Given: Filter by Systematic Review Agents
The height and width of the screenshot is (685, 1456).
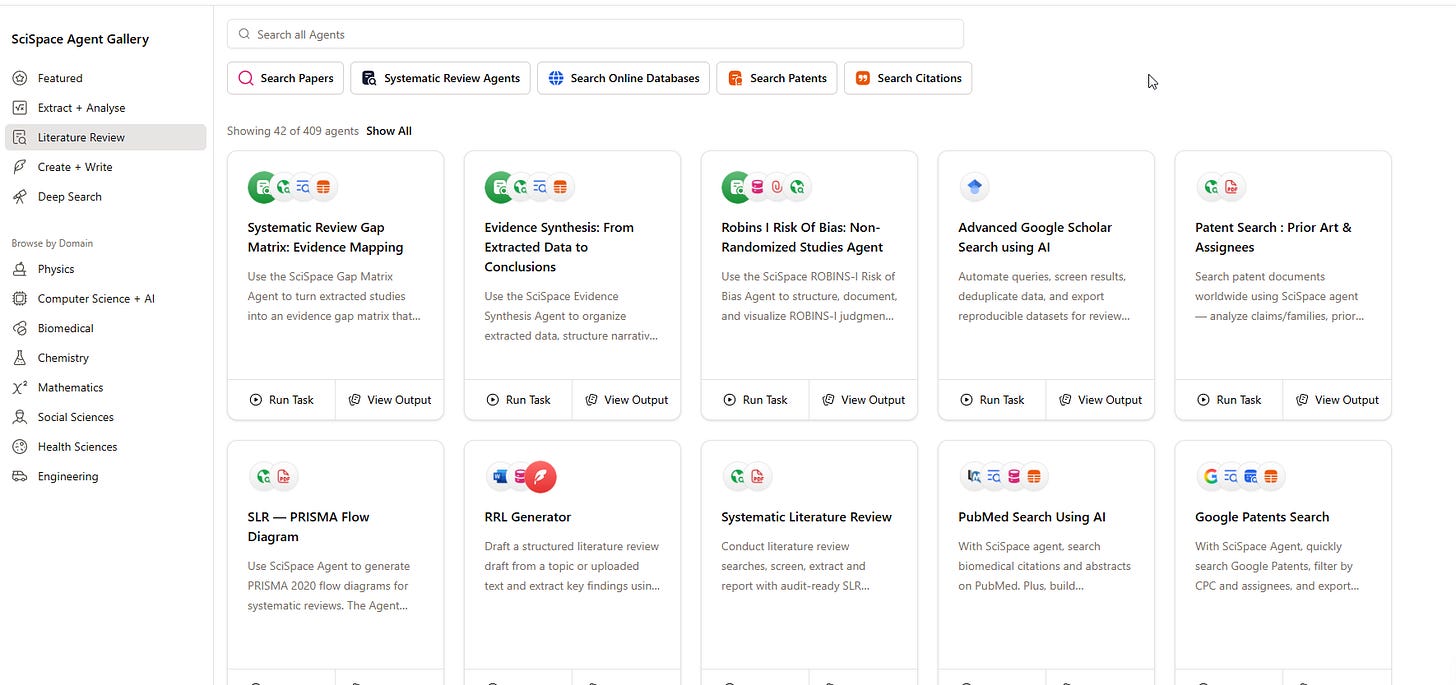Looking at the screenshot, I should tap(441, 78).
